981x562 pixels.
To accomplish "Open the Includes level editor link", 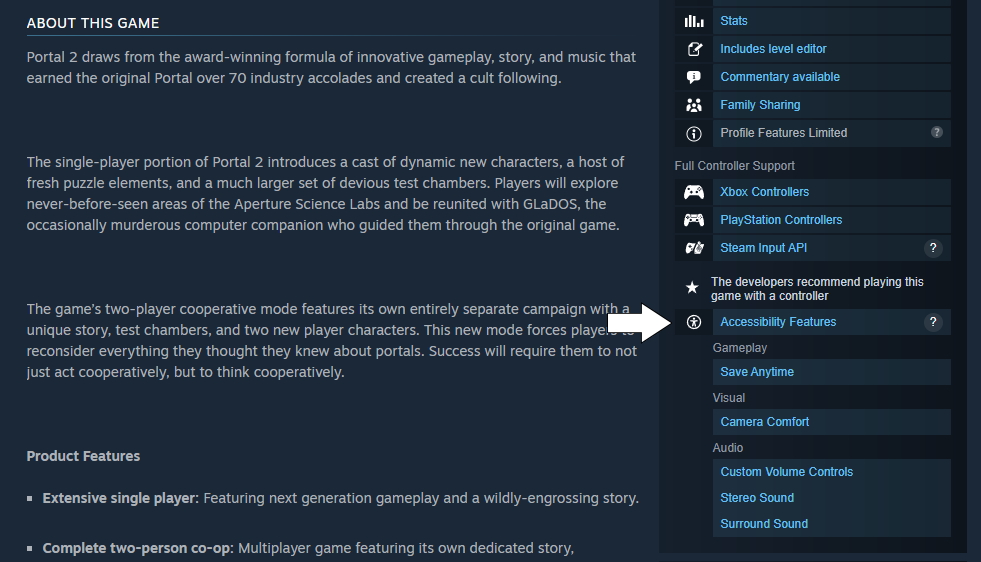I will pos(773,49).
